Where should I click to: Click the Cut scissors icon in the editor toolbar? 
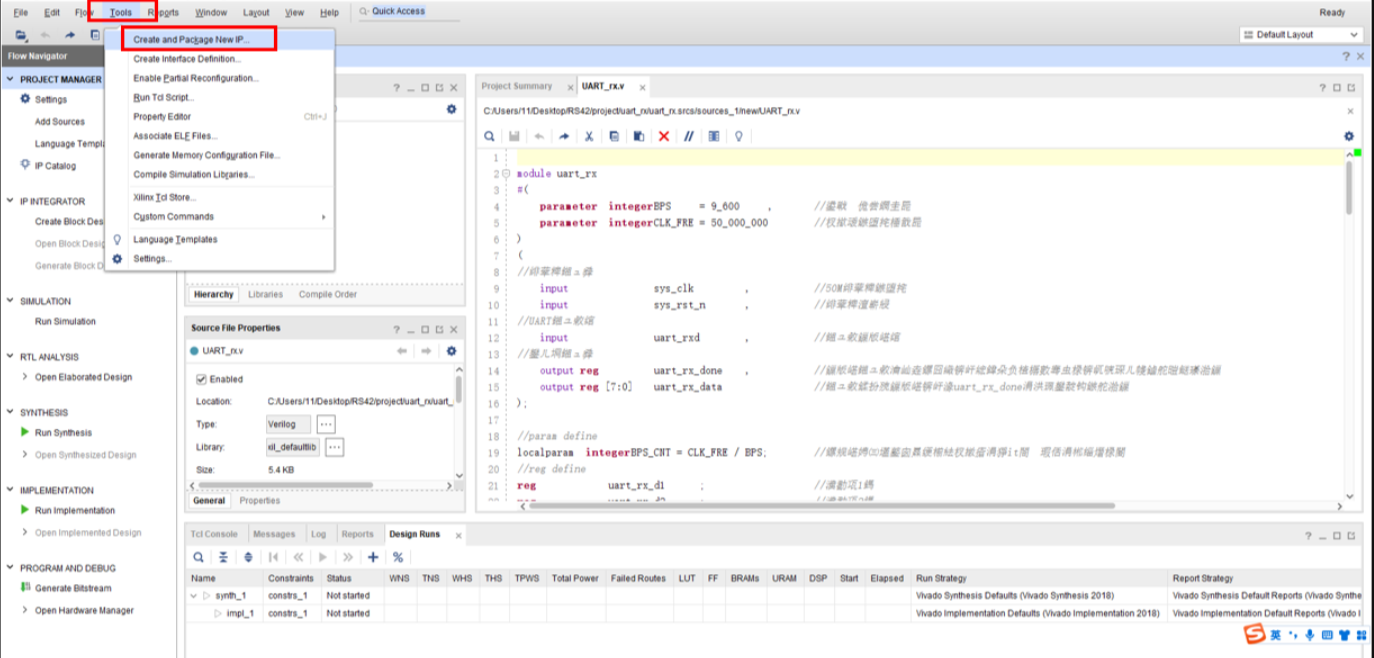(589, 136)
